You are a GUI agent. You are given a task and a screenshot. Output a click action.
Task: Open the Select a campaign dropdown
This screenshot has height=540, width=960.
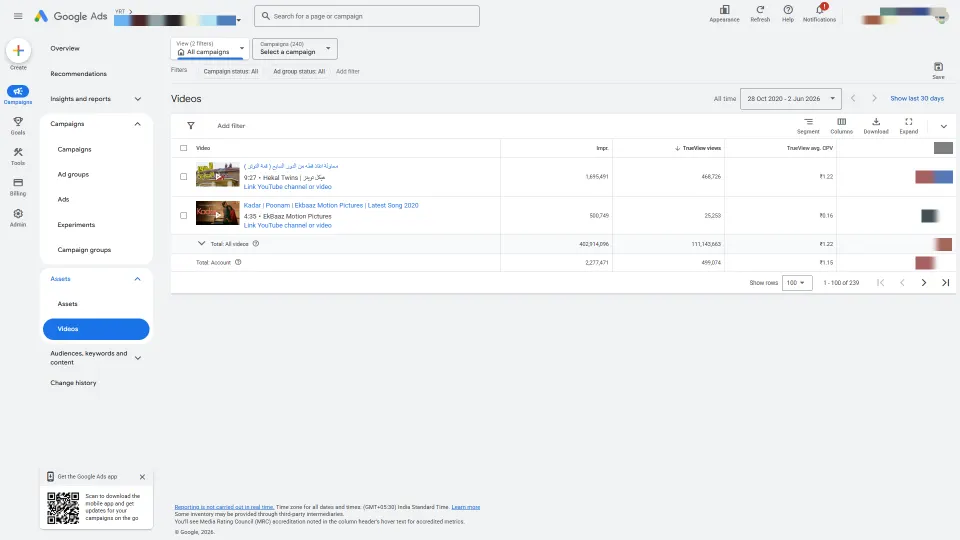(294, 48)
